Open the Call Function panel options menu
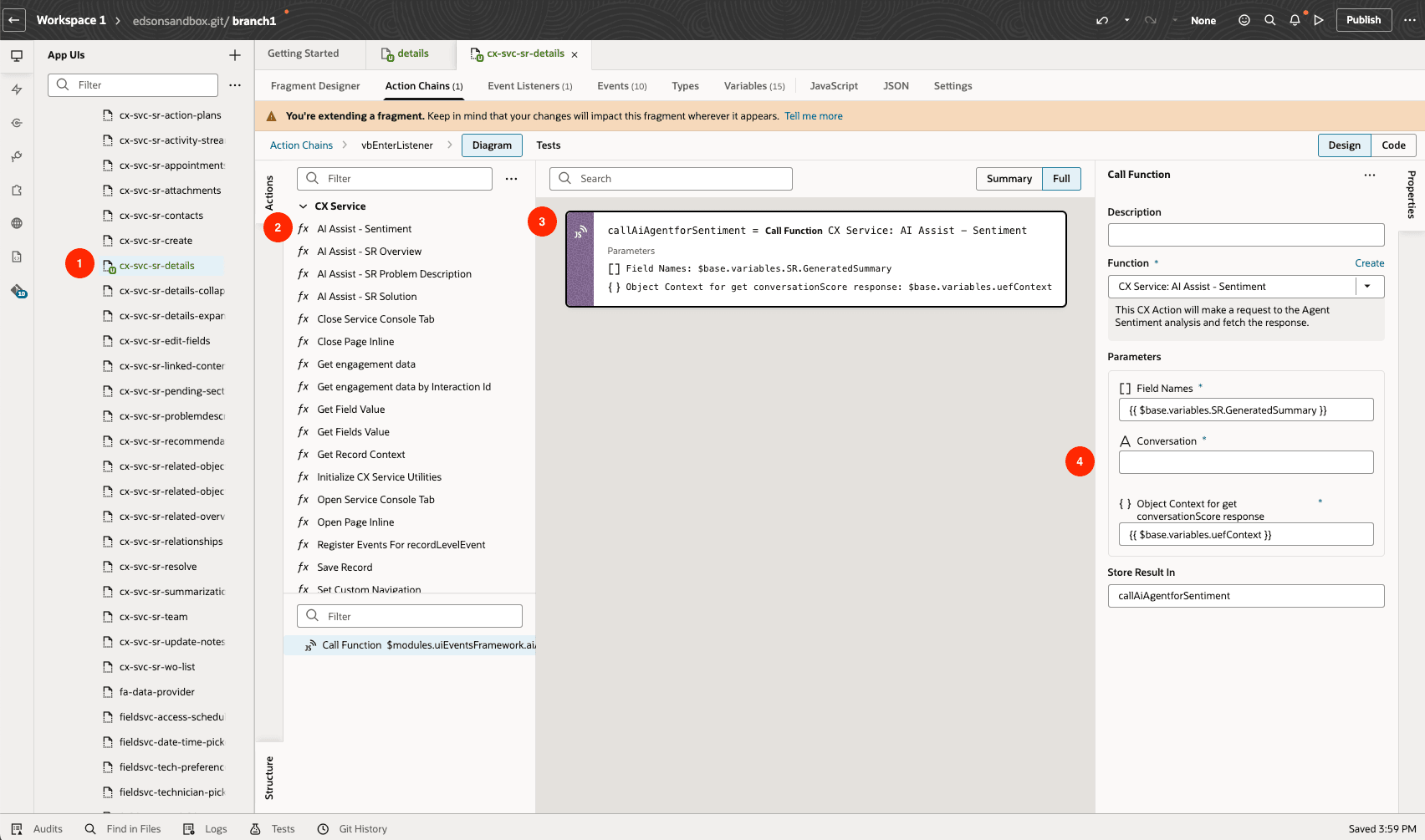The image size is (1425, 840). (x=1370, y=175)
